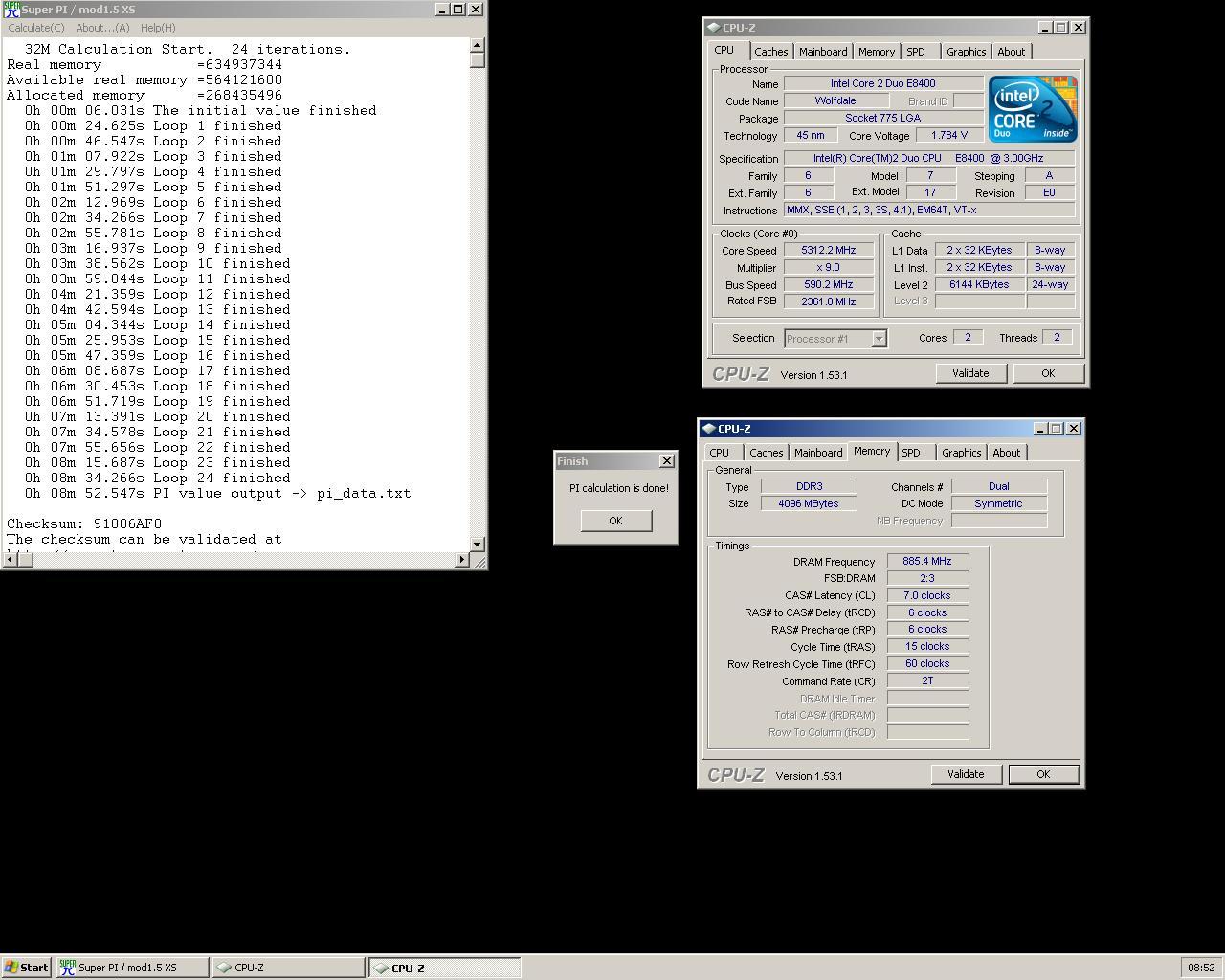Select Mainboard tab in lower CPU-Z window
Viewport: 1225px width, 980px height.
(818, 453)
